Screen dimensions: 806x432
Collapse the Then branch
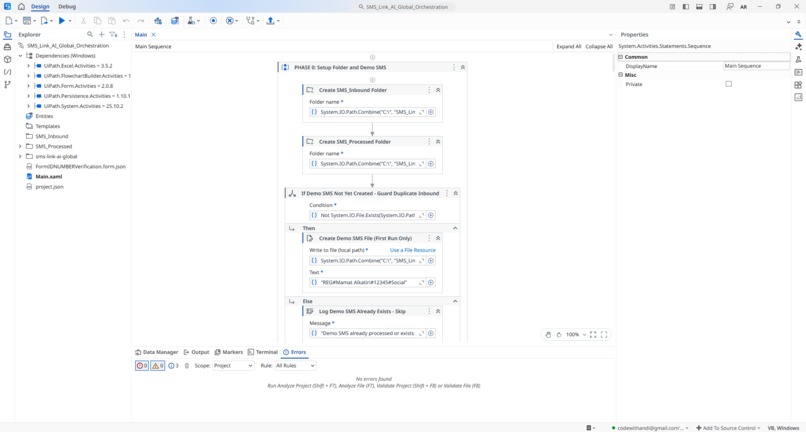455,228
